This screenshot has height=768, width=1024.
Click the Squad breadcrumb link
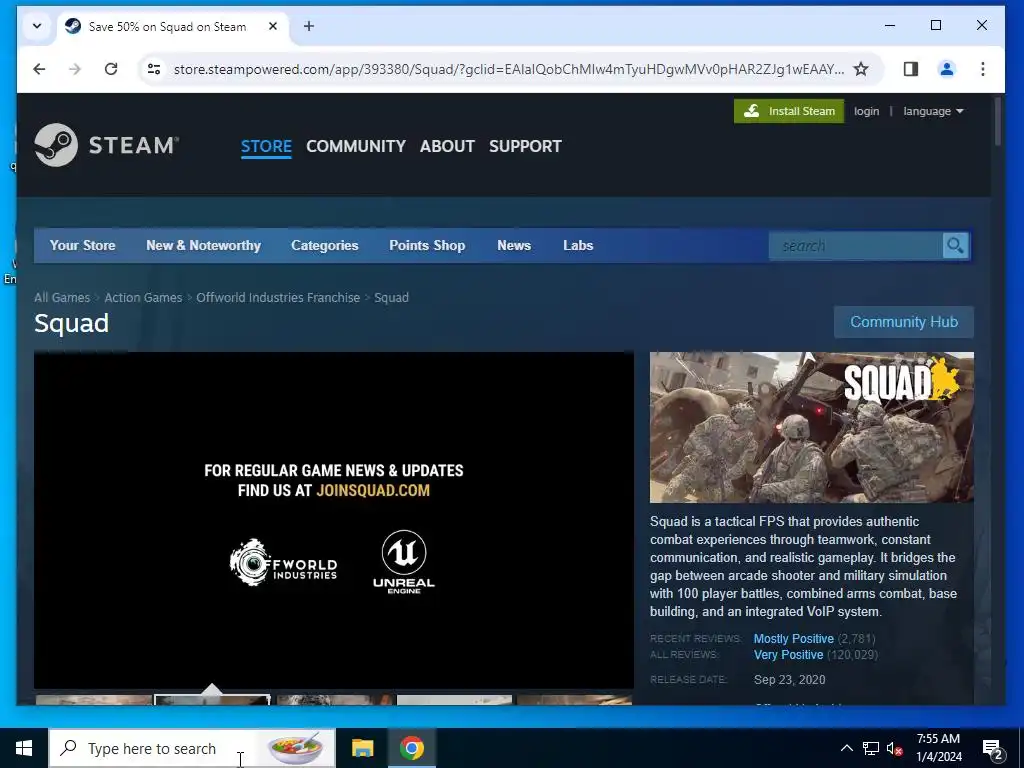click(391, 297)
